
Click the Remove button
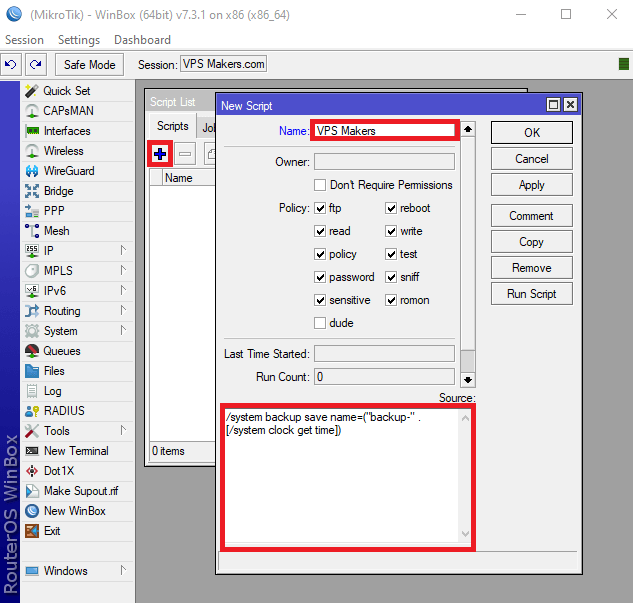pos(532,268)
